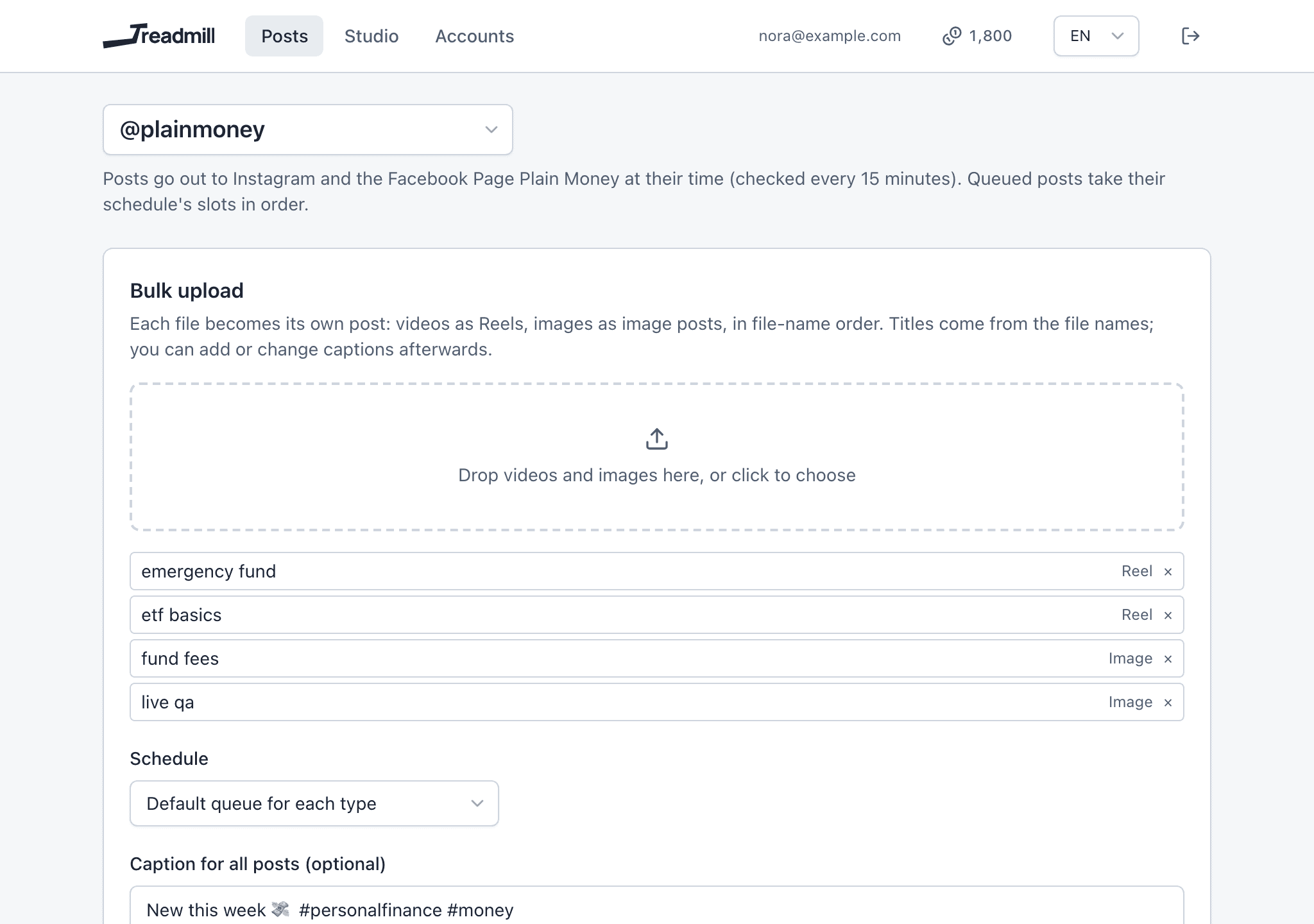Remove the fund fees file

[1168, 659]
